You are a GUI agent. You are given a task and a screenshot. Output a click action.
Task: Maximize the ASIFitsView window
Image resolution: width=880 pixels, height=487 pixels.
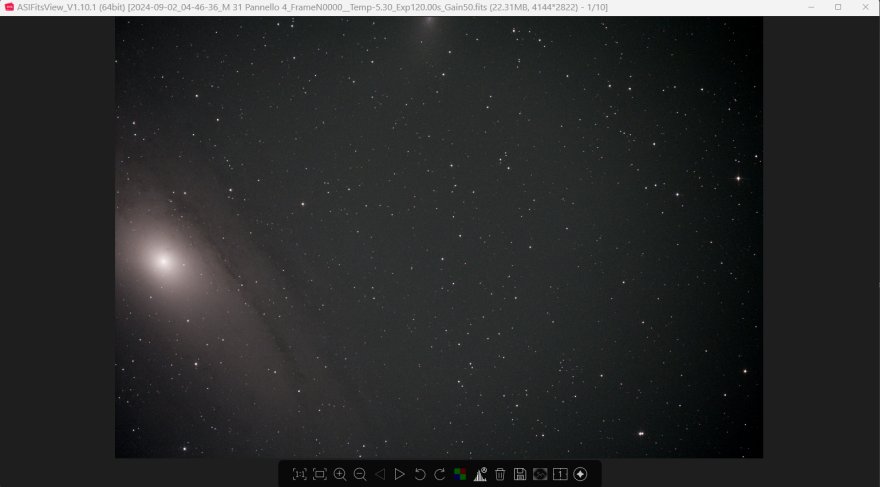pyautogui.click(x=838, y=7)
